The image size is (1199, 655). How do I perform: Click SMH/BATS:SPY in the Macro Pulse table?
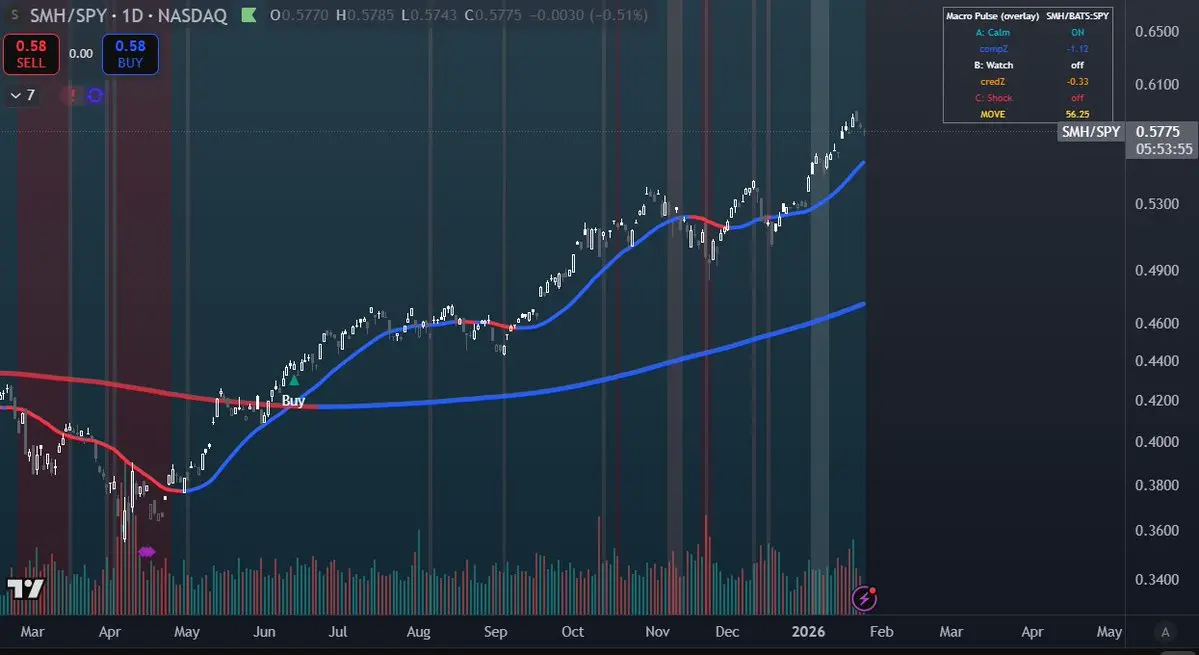pos(1077,16)
